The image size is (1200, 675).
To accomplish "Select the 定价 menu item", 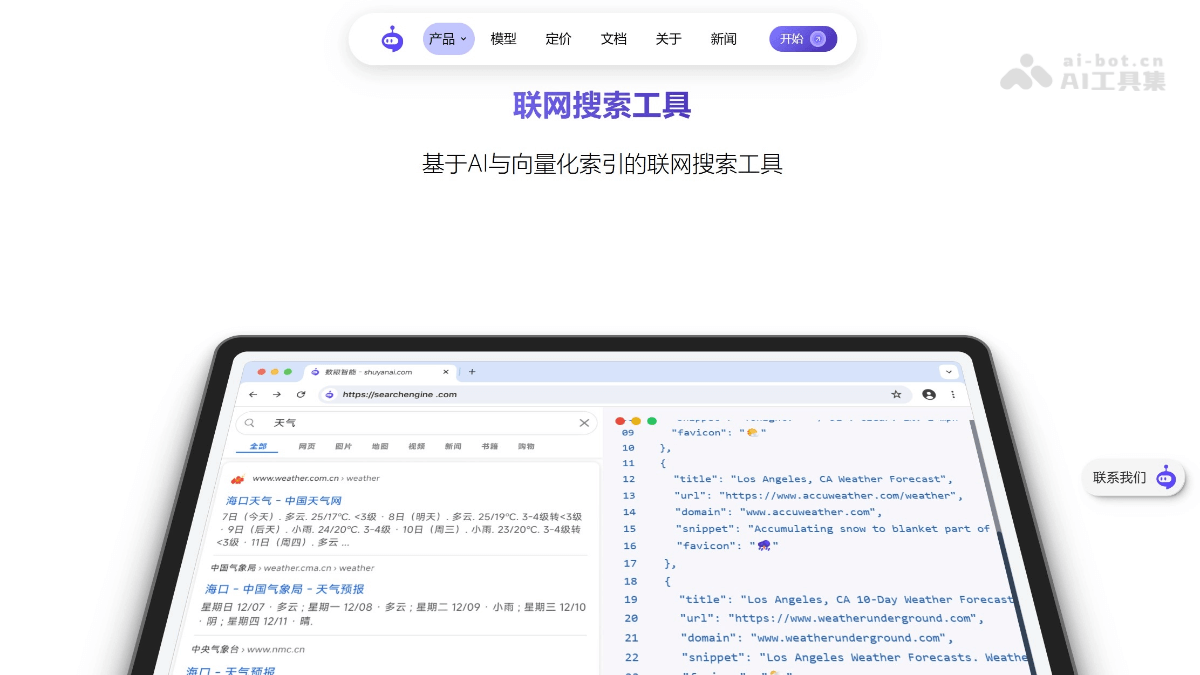I will [x=558, y=39].
